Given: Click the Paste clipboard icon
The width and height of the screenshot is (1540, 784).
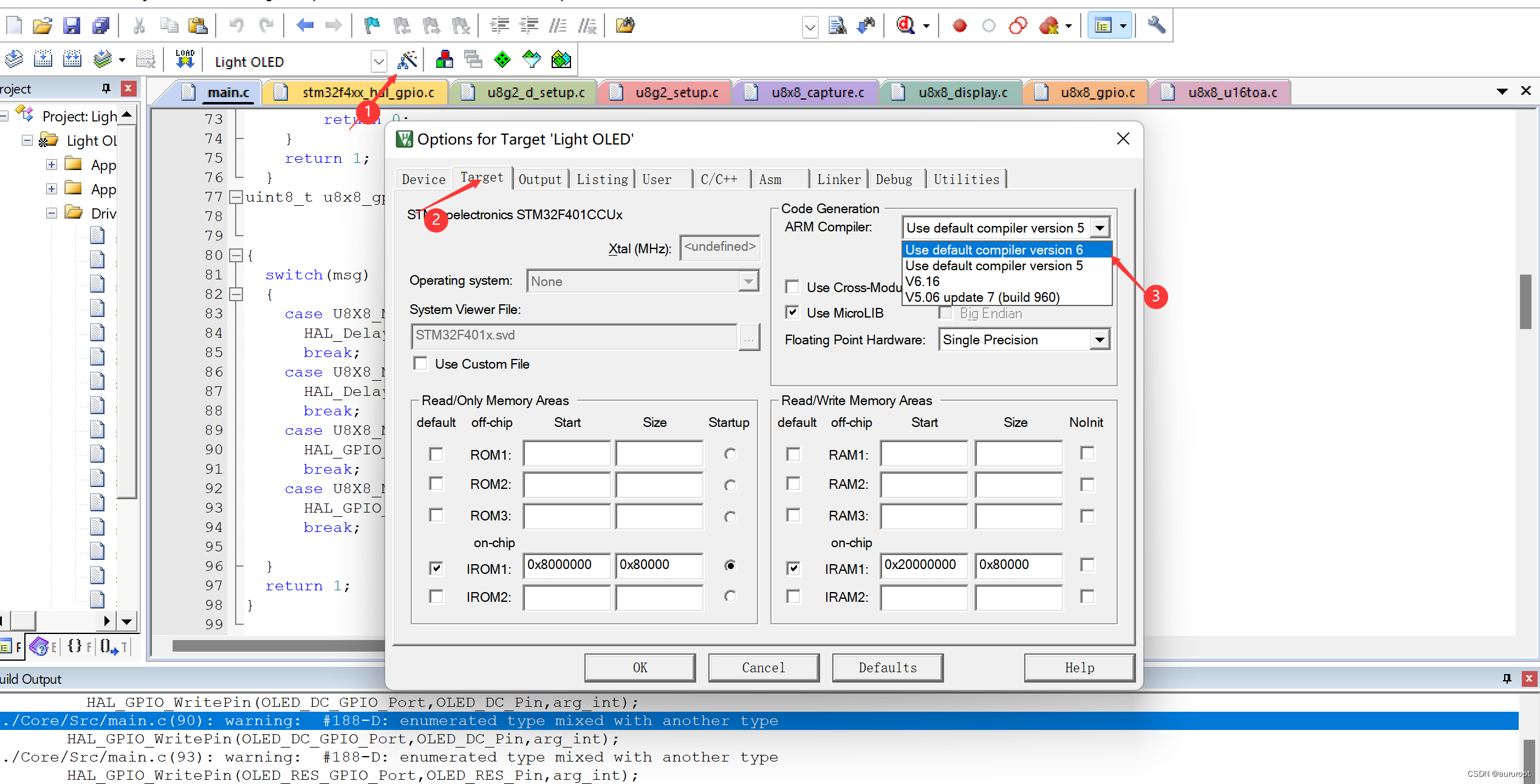Looking at the screenshot, I should 197,26.
